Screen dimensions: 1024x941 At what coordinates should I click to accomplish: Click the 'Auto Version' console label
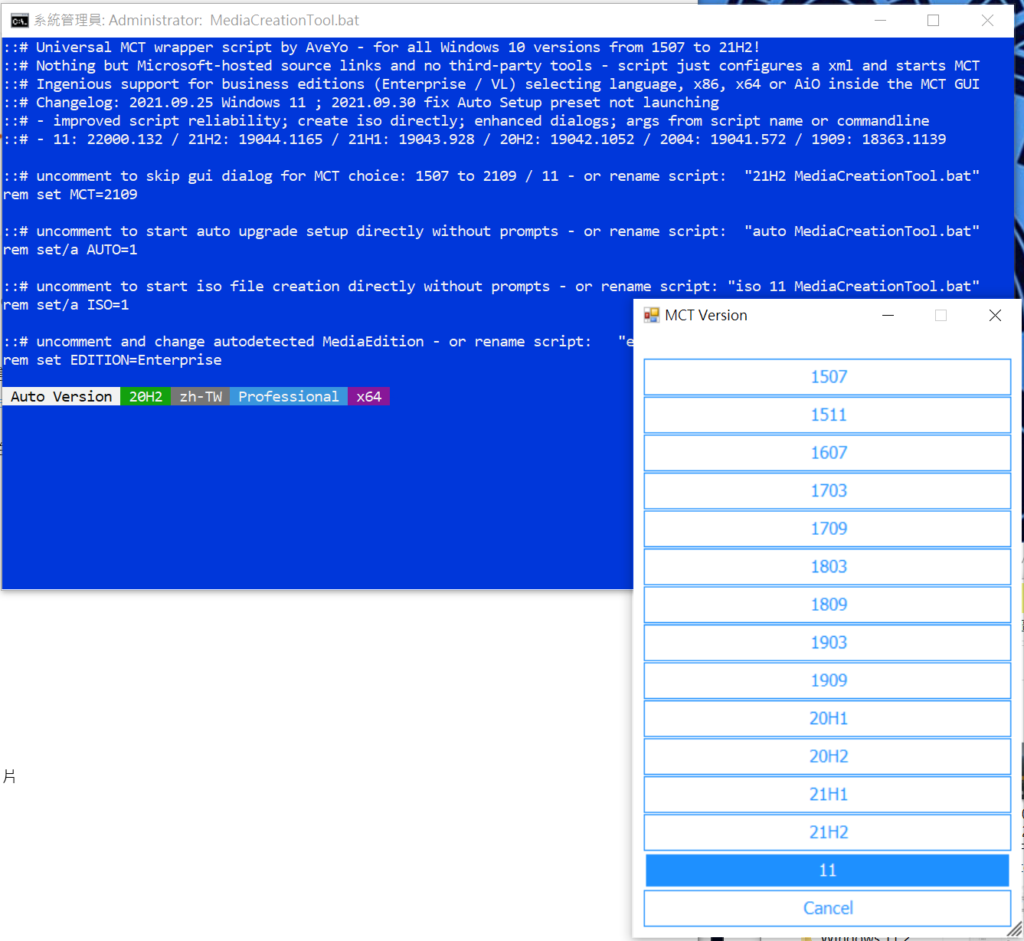(61, 396)
